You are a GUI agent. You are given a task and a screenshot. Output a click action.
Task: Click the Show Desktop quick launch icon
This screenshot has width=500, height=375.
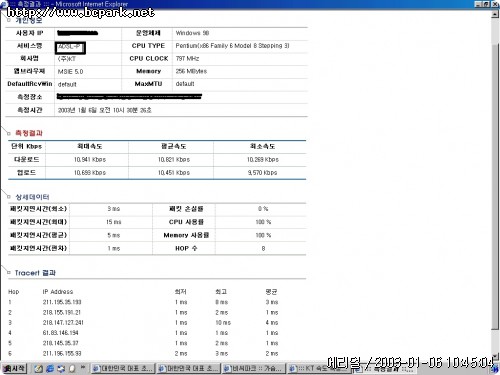61,369
